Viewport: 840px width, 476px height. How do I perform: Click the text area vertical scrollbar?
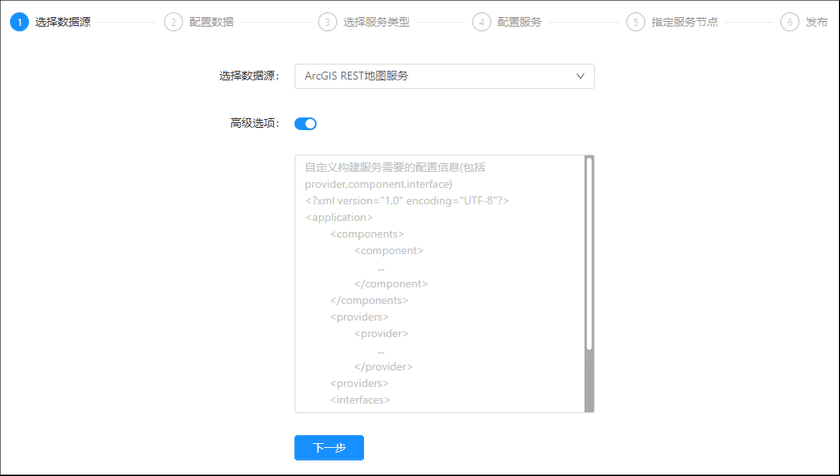(589, 284)
